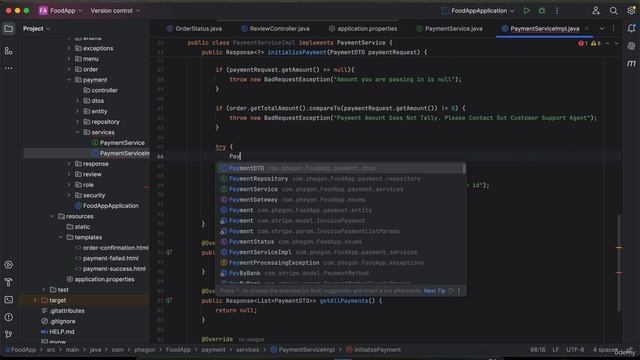This screenshot has height=360, width=640.
Task: Open more run actions menu
Action: coord(557,11)
